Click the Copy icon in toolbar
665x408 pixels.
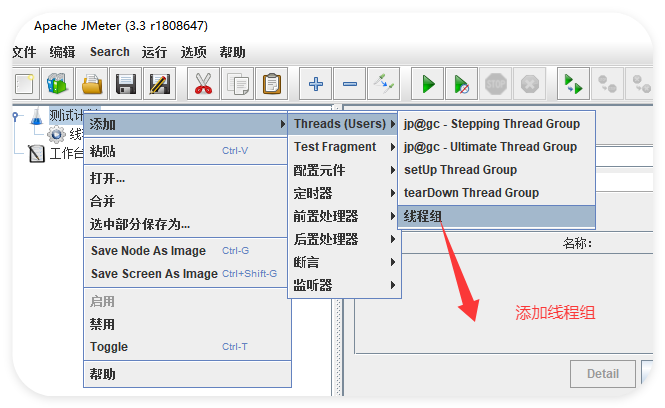coord(238,84)
